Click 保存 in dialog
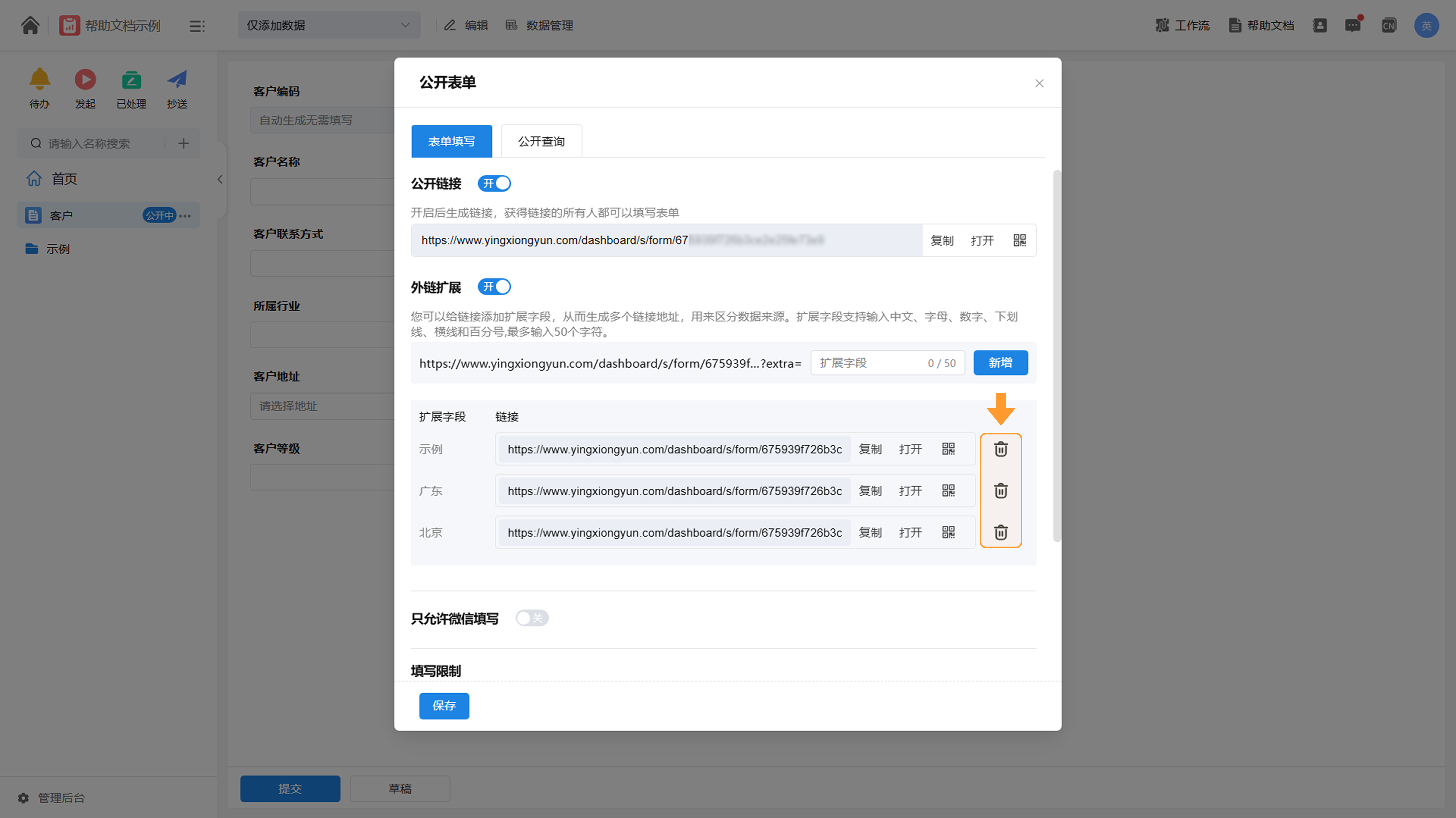The height and width of the screenshot is (818, 1456). pyautogui.click(x=444, y=705)
